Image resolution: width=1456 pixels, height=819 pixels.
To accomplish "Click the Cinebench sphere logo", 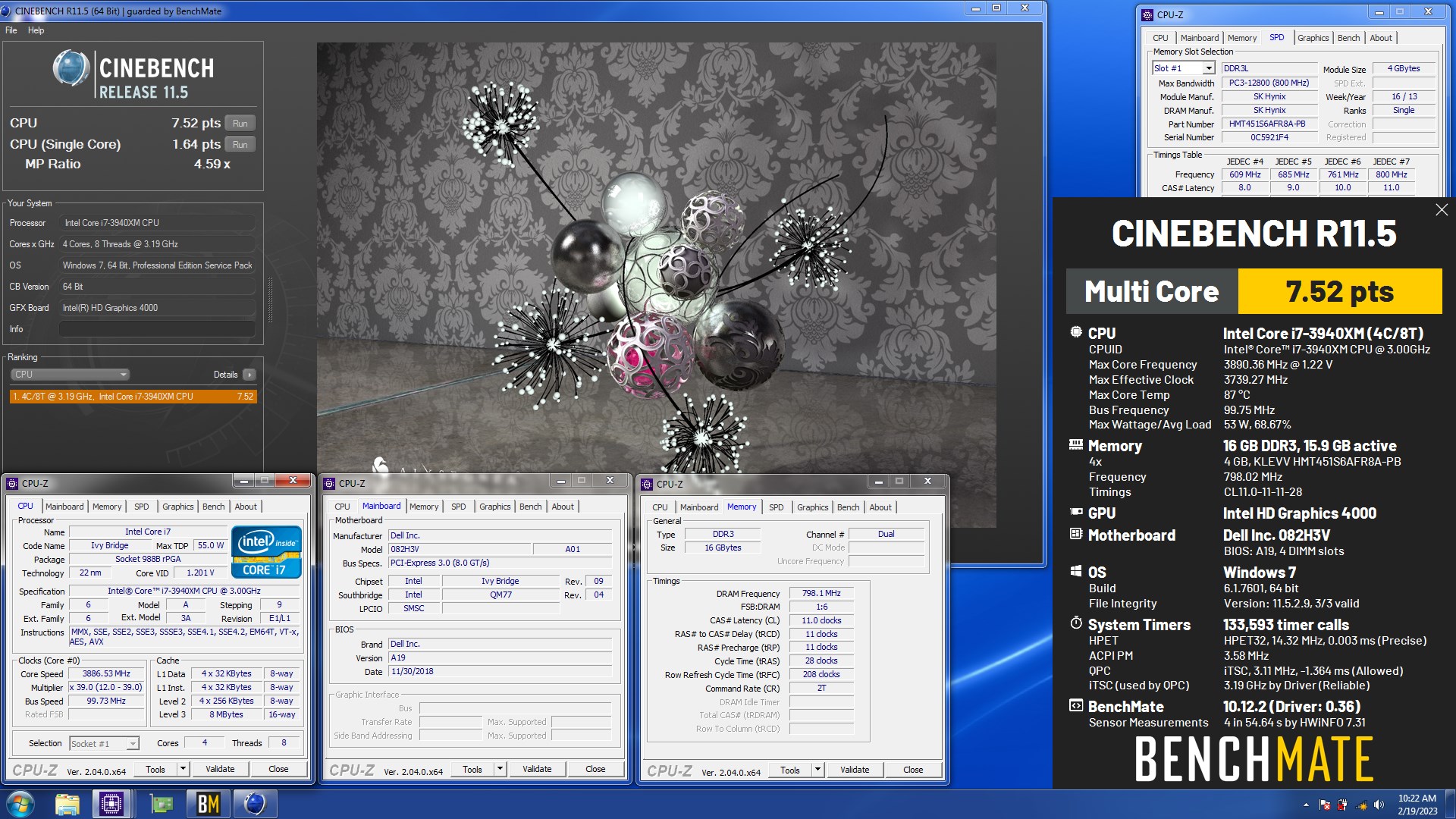I will point(71,68).
